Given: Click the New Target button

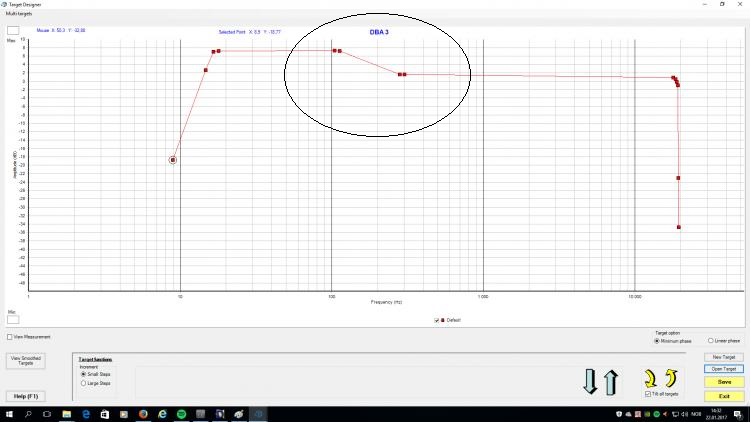Looking at the screenshot, I should coord(724,357).
